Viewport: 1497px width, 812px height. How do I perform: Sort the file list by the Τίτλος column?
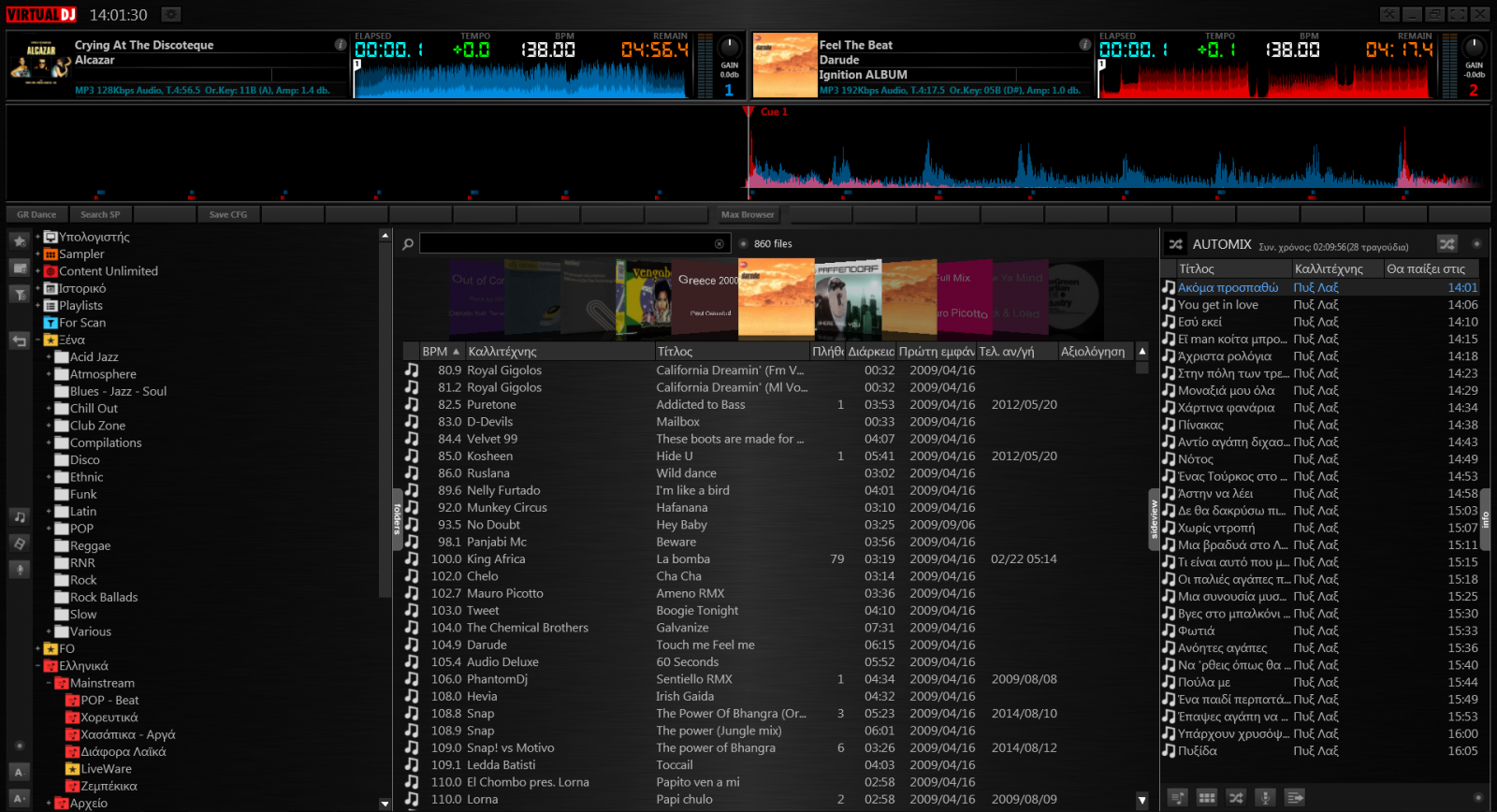coord(733,352)
